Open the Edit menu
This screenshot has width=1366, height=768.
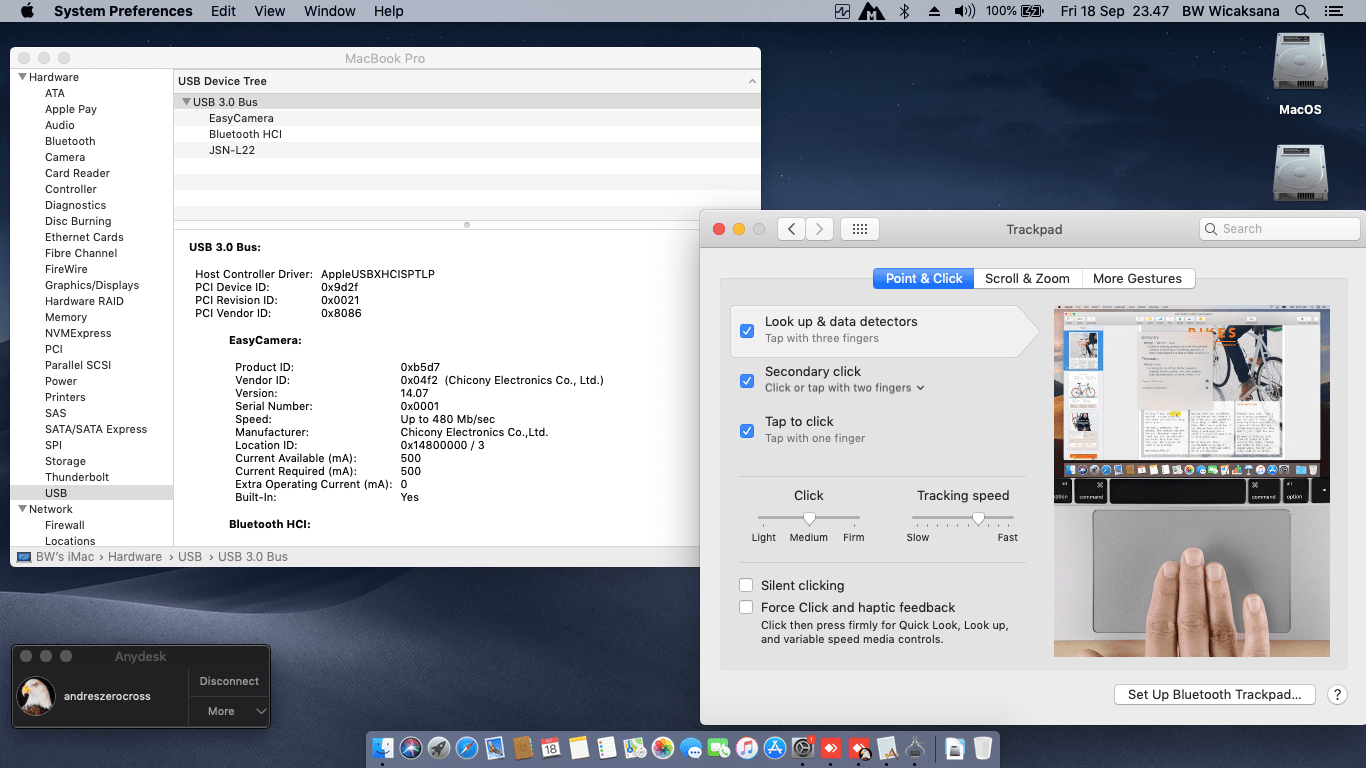click(x=224, y=11)
